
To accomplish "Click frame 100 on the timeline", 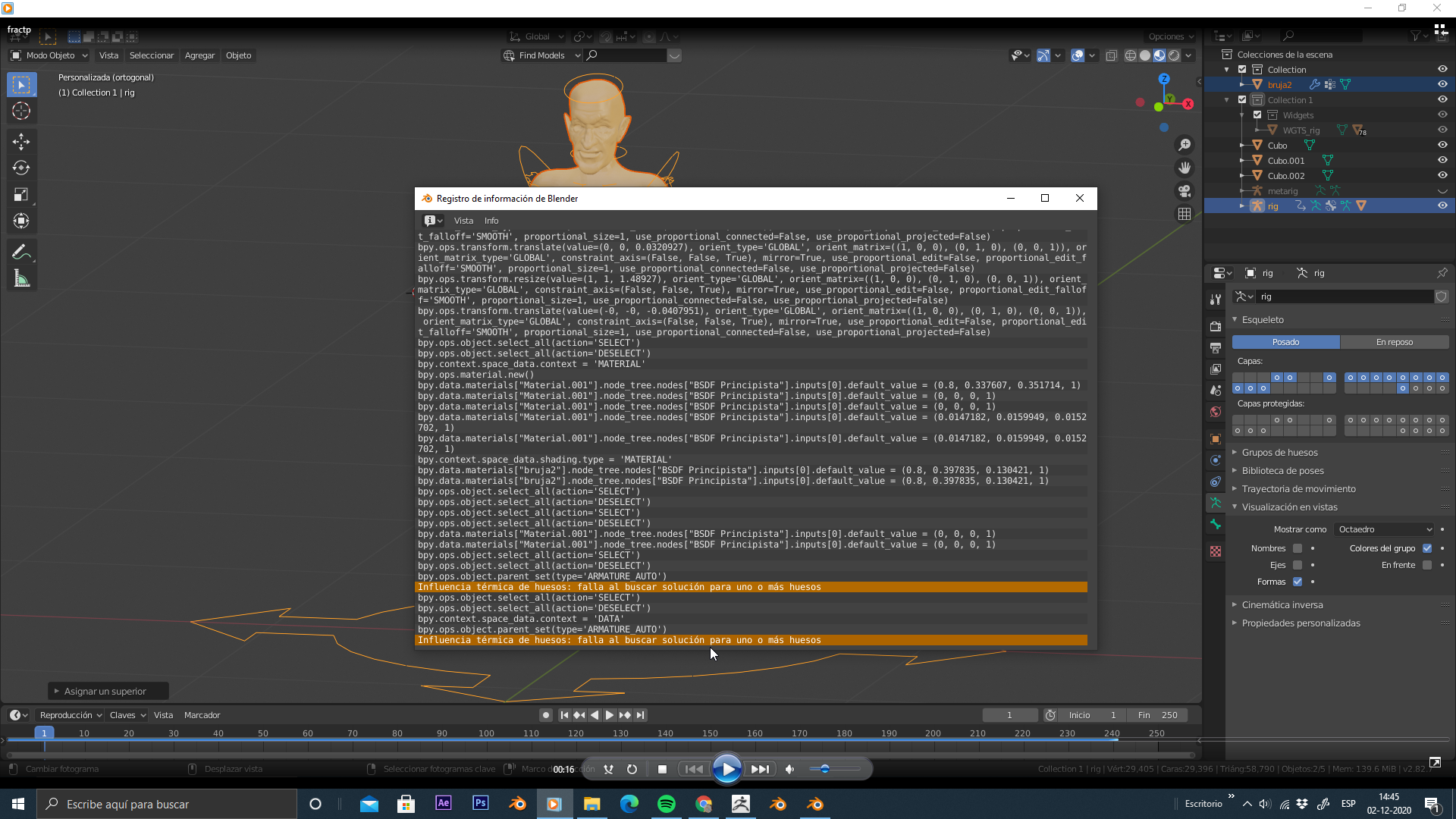I will click(486, 734).
